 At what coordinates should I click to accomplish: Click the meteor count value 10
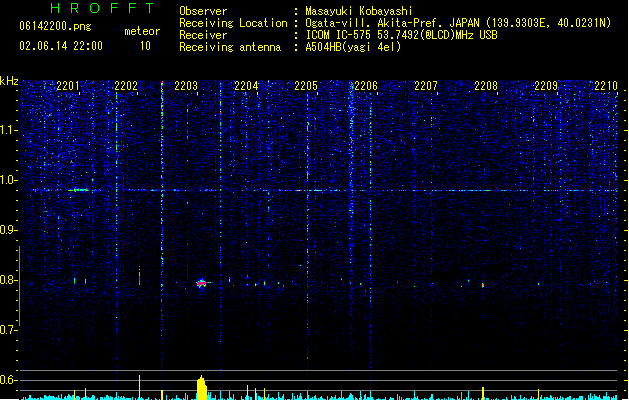click(x=145, y=46)
